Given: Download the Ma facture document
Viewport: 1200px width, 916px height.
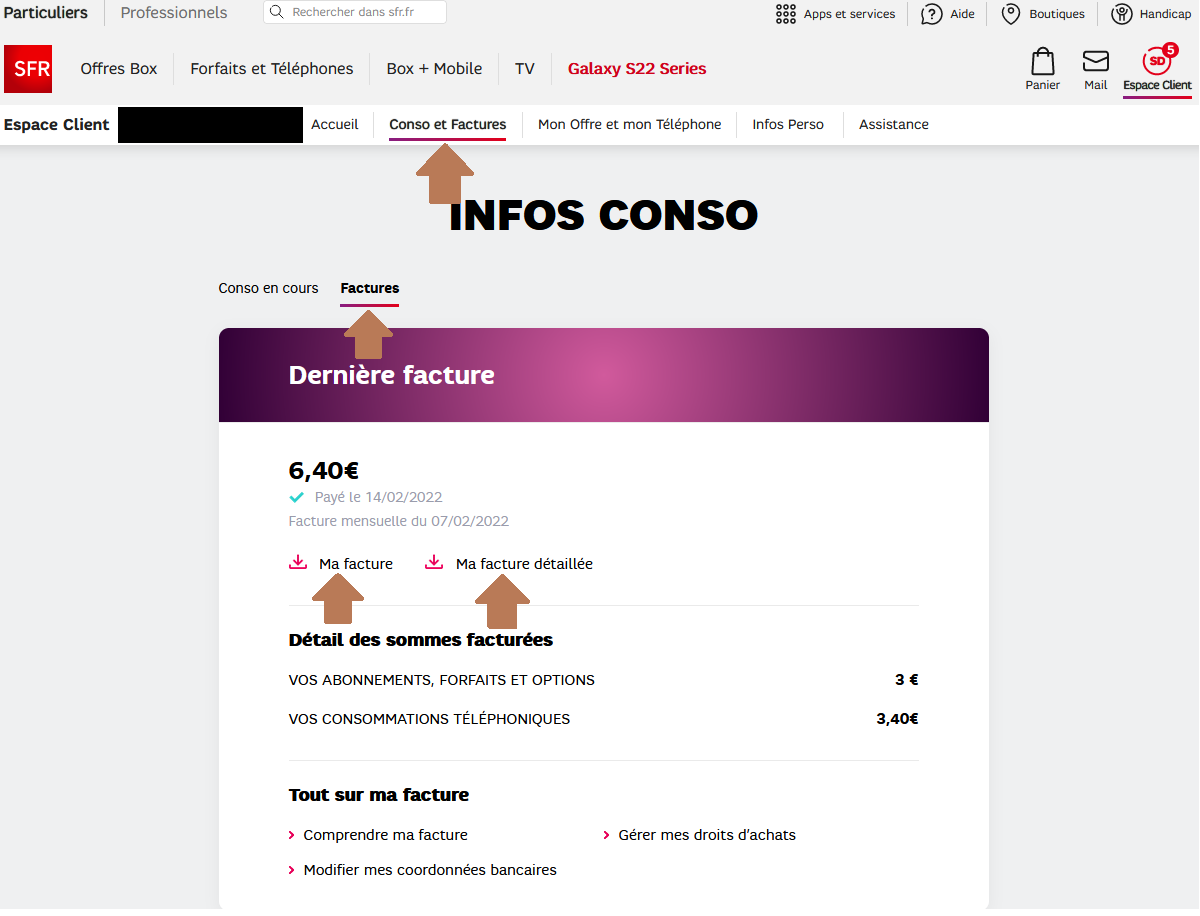Looking at the screenshot, I should (356, 564).
